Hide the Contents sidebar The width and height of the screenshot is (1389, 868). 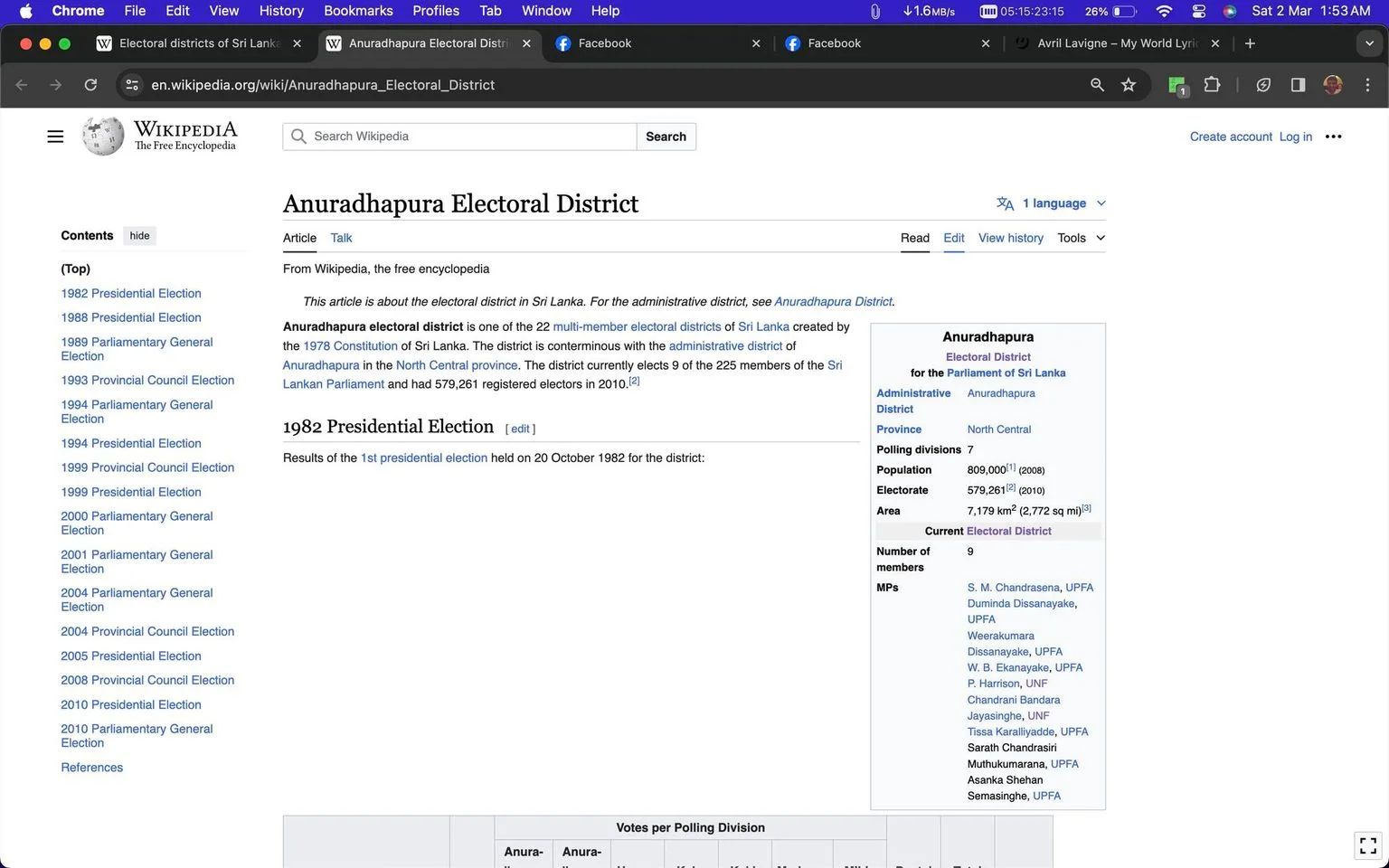click(x=139, y=236)
